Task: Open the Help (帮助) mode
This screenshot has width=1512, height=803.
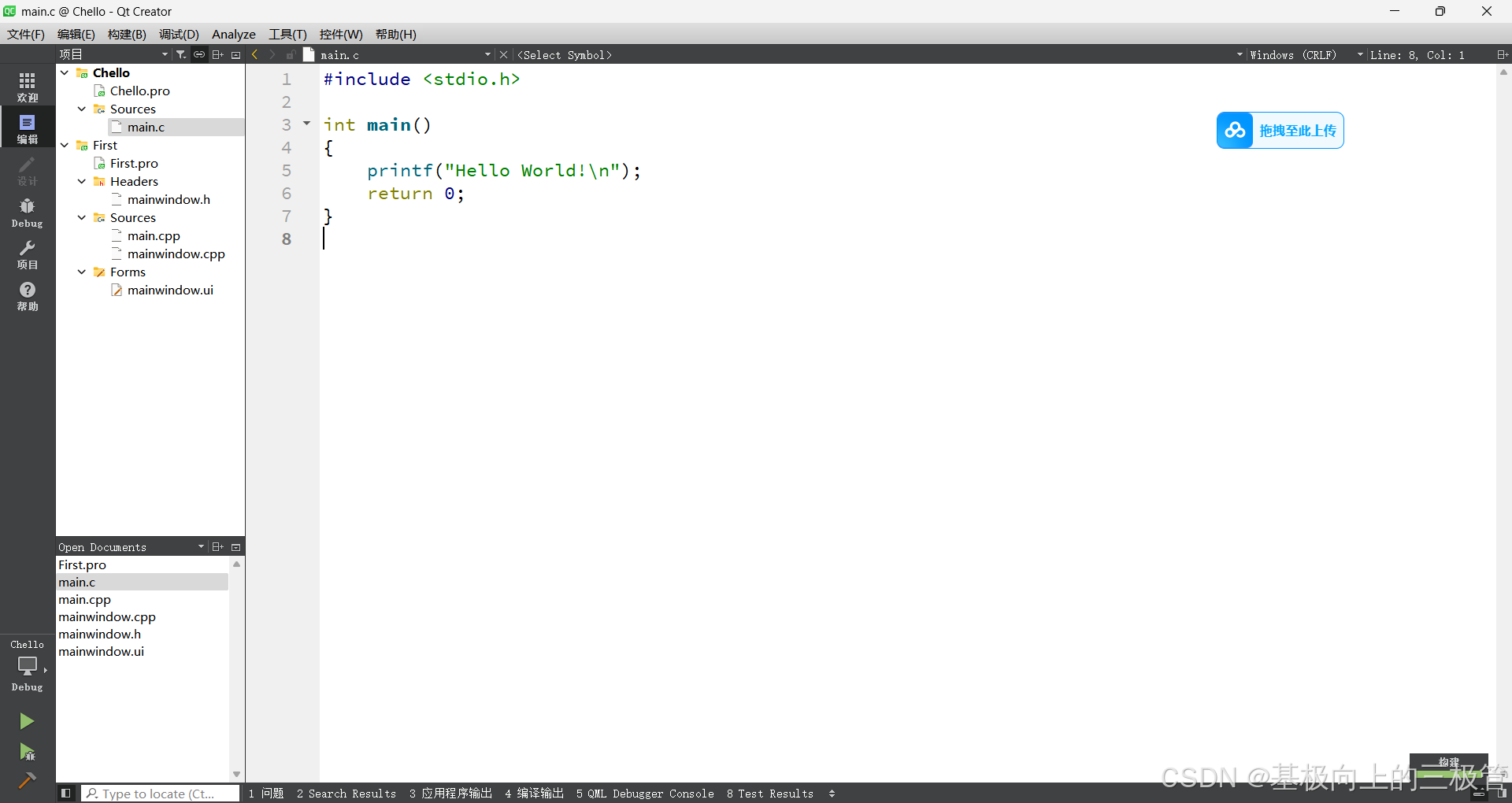Action: coord(28,296)
